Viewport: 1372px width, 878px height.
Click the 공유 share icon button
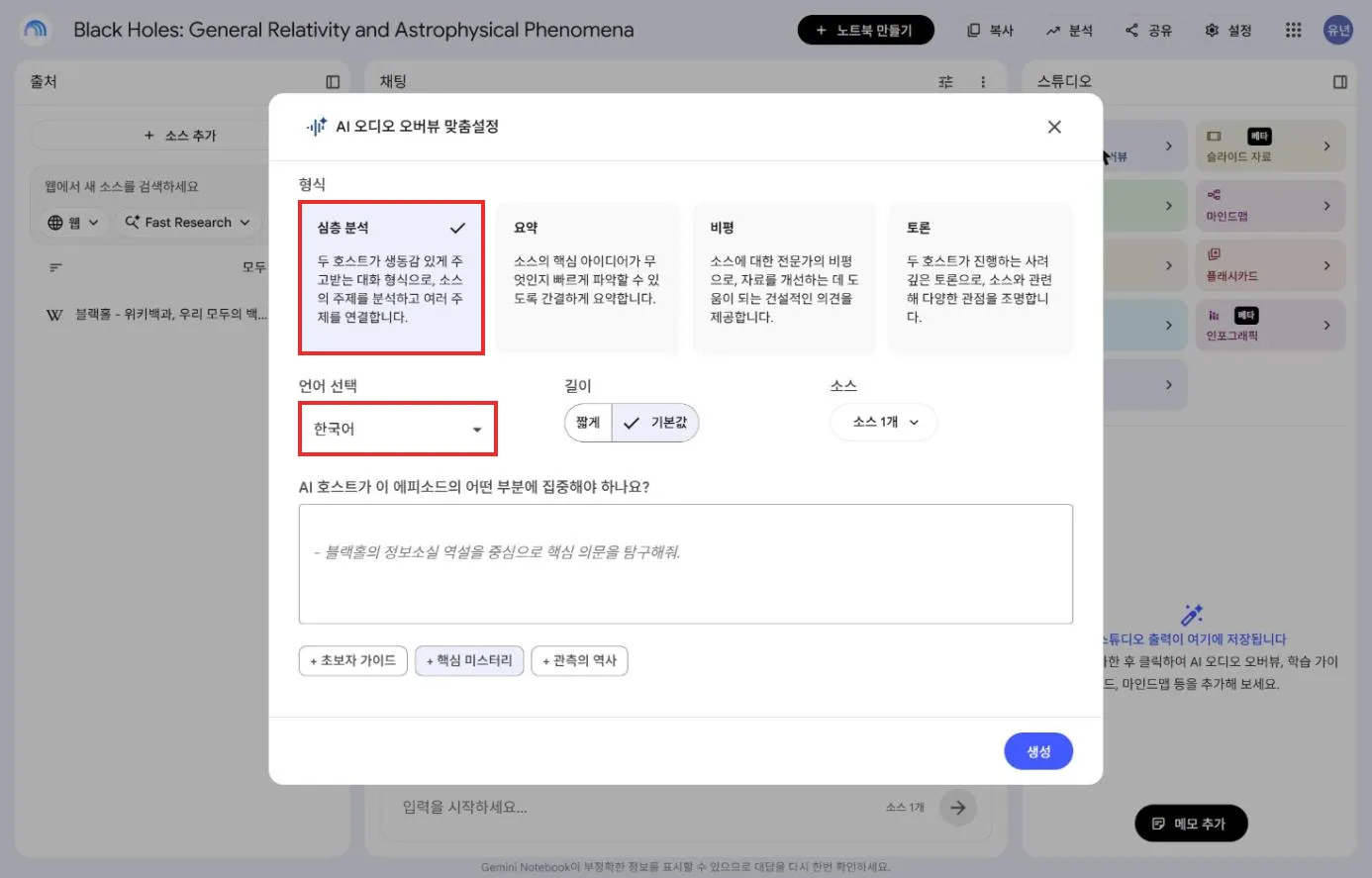tap(1148, 30)
